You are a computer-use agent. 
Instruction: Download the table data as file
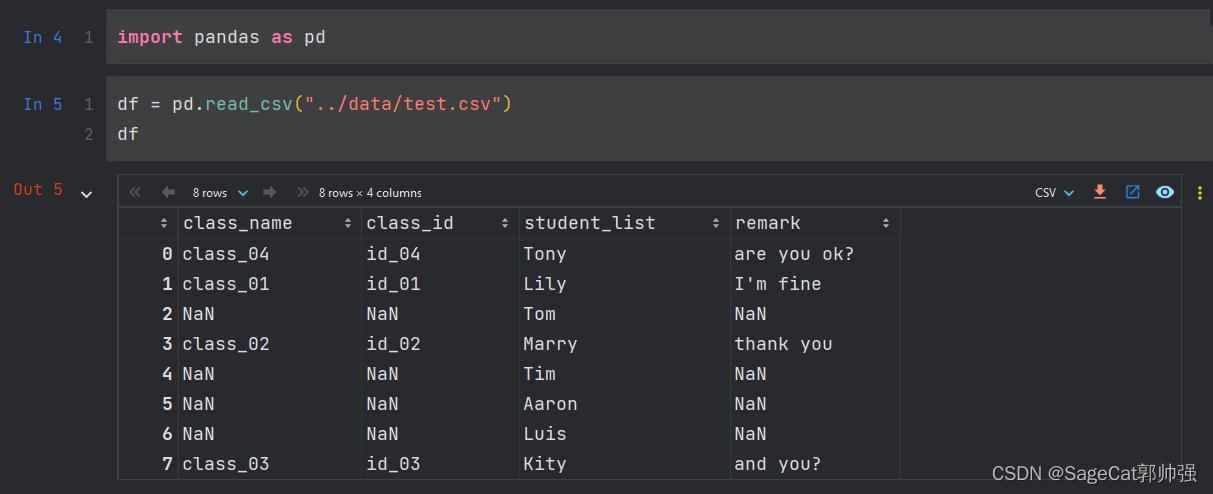click(x=1100, y=192)
